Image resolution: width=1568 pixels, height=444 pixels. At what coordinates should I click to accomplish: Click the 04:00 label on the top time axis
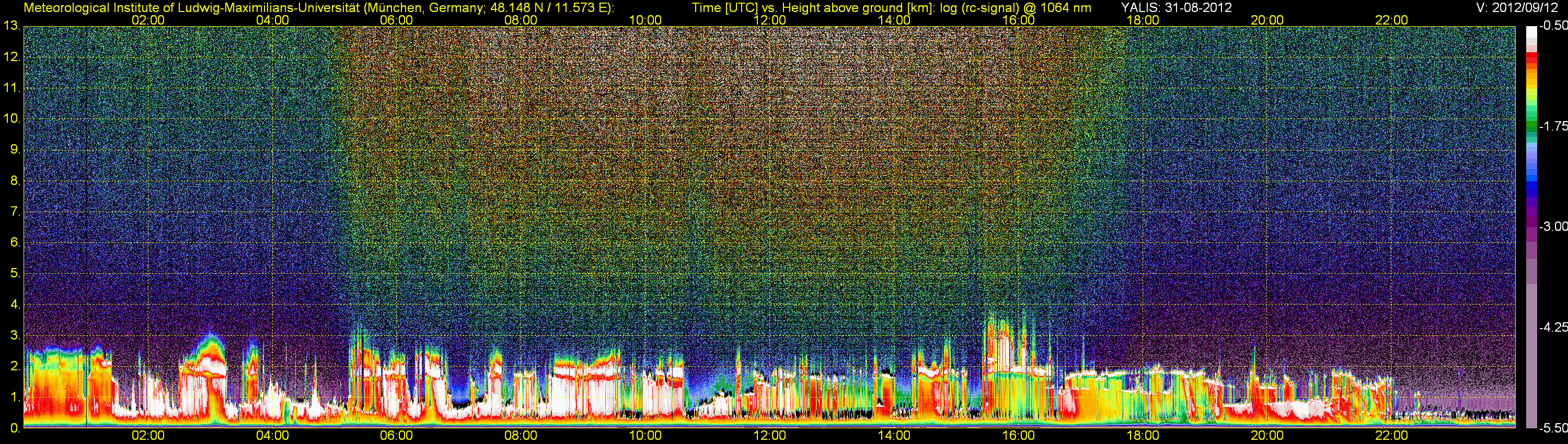tap(272, 20)
